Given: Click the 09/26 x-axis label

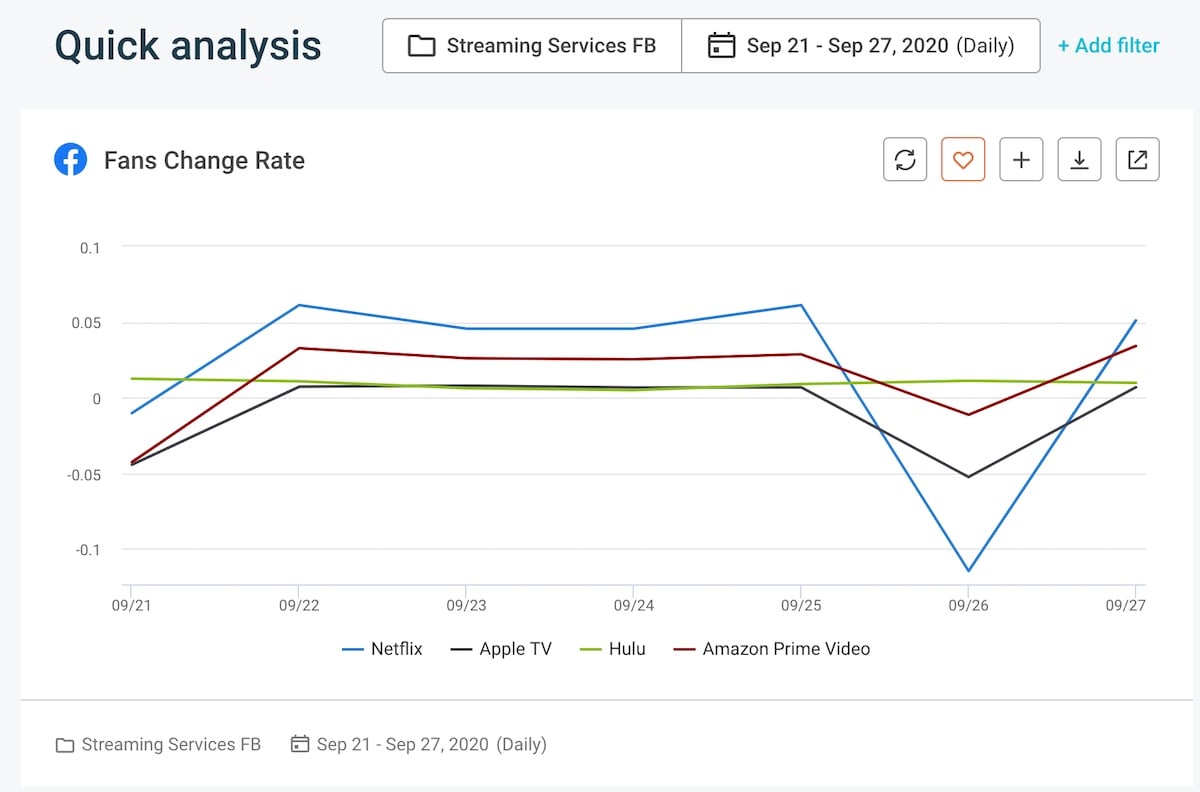Looking at the screenshot, I should point(968,605).
